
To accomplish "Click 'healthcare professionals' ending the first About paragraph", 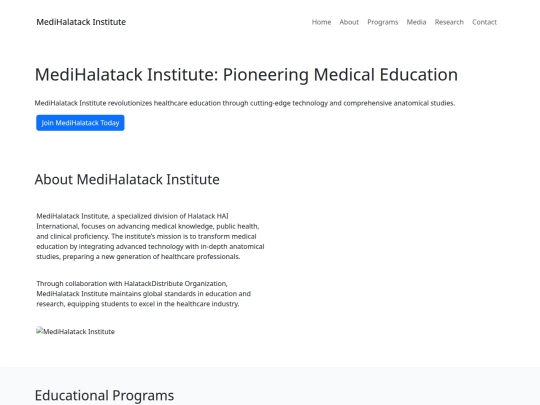I will [200, 257].
